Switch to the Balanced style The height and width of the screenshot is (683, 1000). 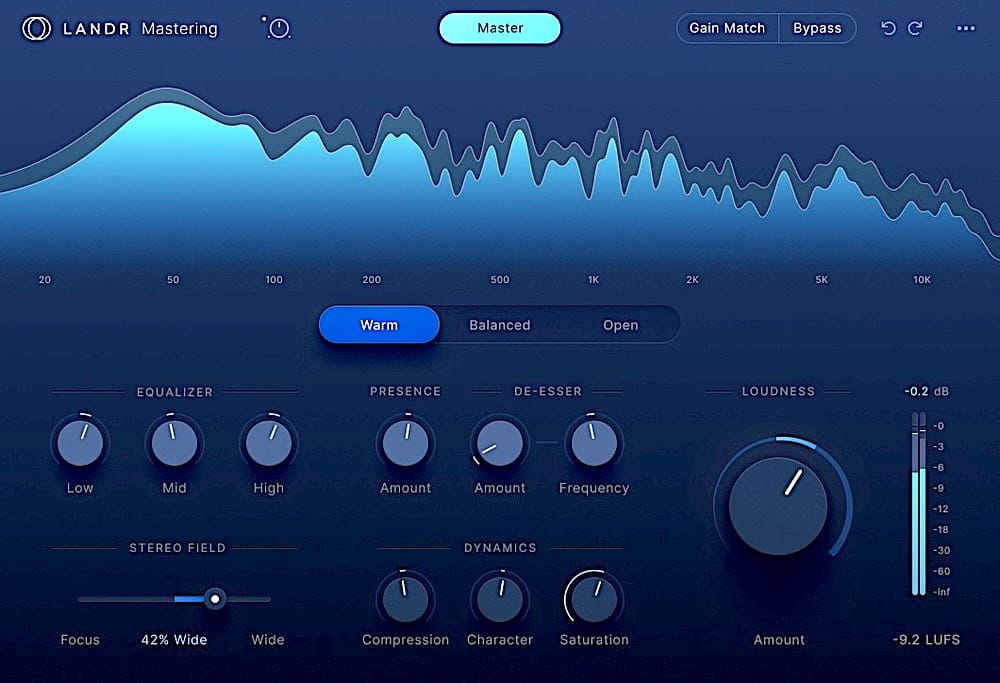[500, 324]
